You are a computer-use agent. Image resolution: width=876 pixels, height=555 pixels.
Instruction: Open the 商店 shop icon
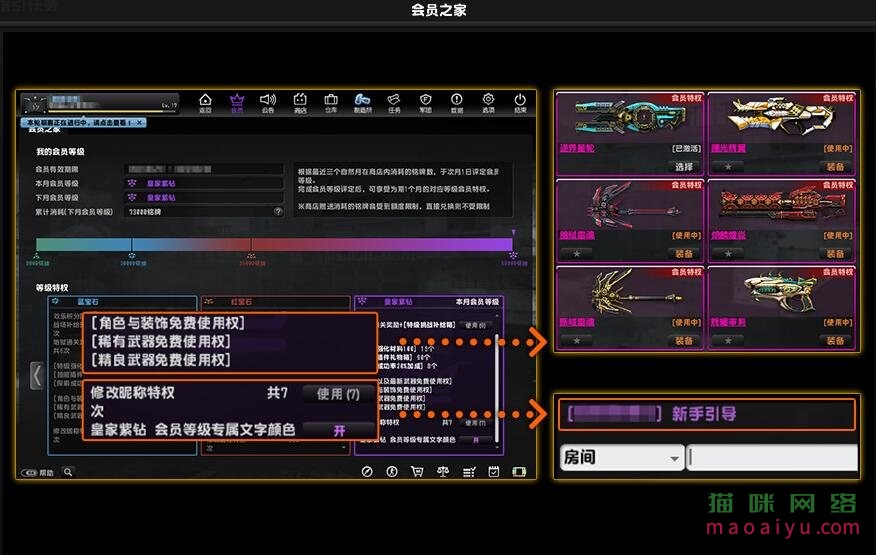coord(300,103)
